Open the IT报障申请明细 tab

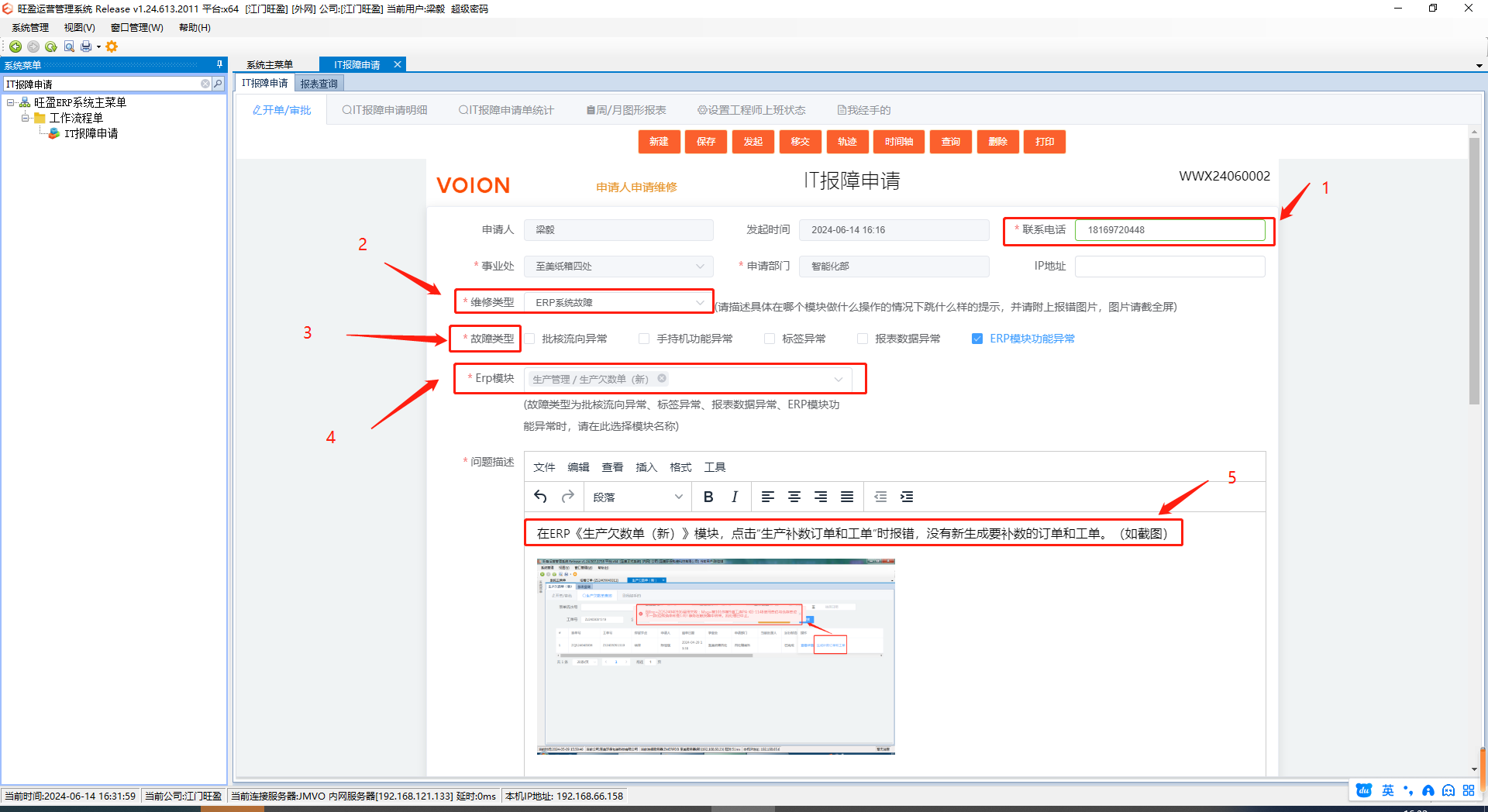point(384,110)
